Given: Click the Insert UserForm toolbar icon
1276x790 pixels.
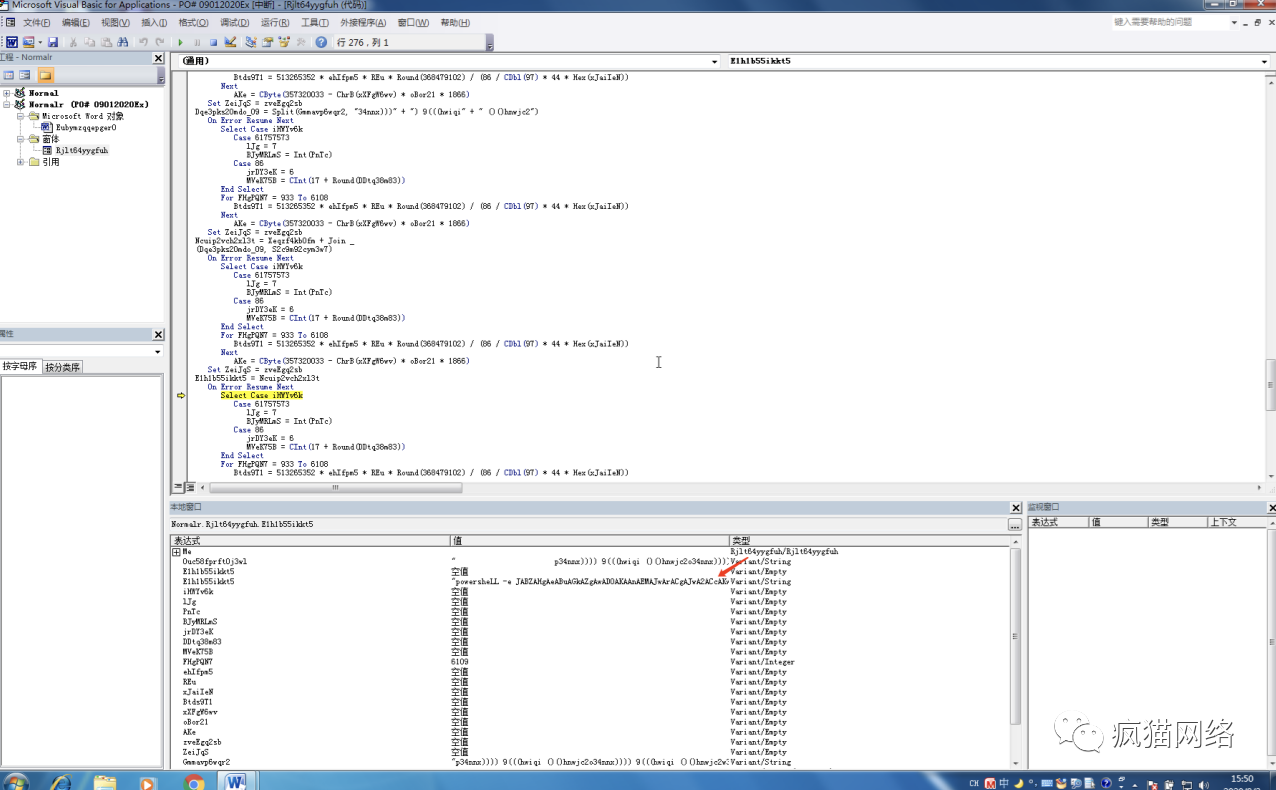Looking at the screenshot, I should click(28, 42).
